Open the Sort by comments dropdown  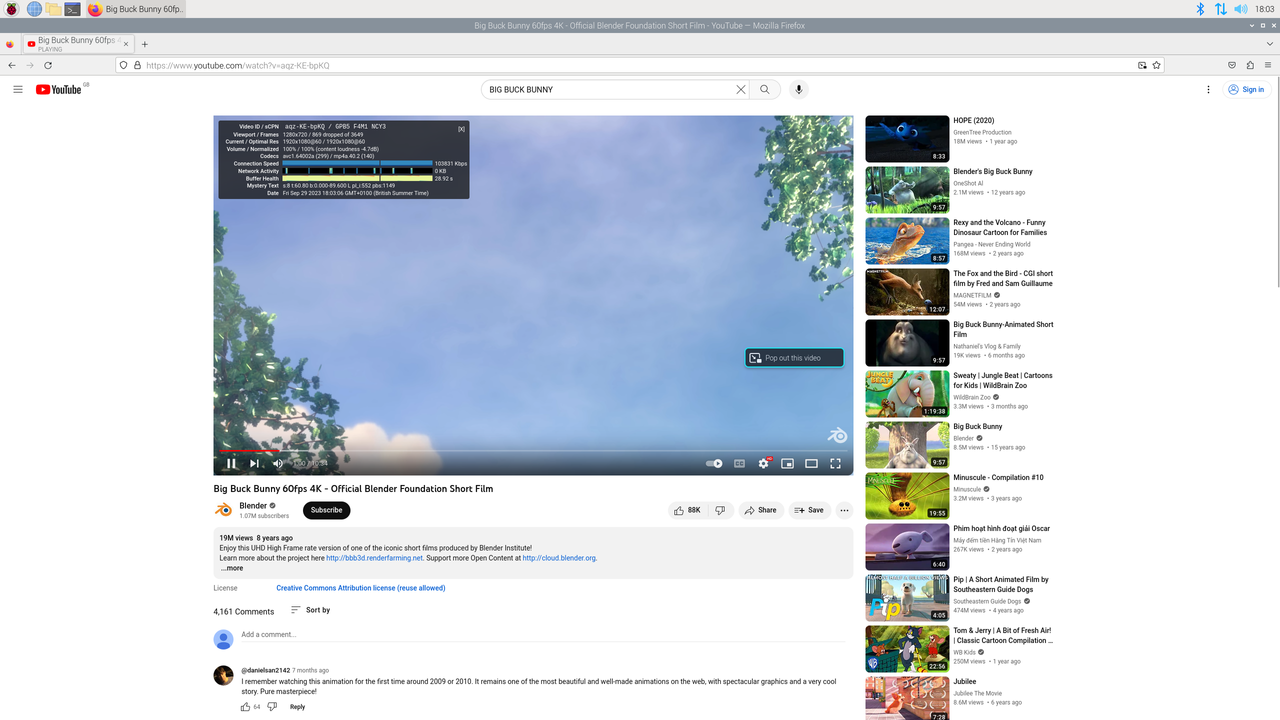click(310, 610)
